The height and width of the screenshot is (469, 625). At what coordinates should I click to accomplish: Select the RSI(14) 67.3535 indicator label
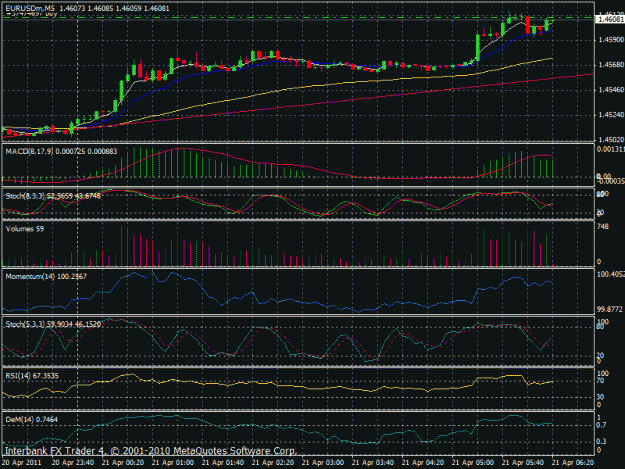click(x=32, y=376)
